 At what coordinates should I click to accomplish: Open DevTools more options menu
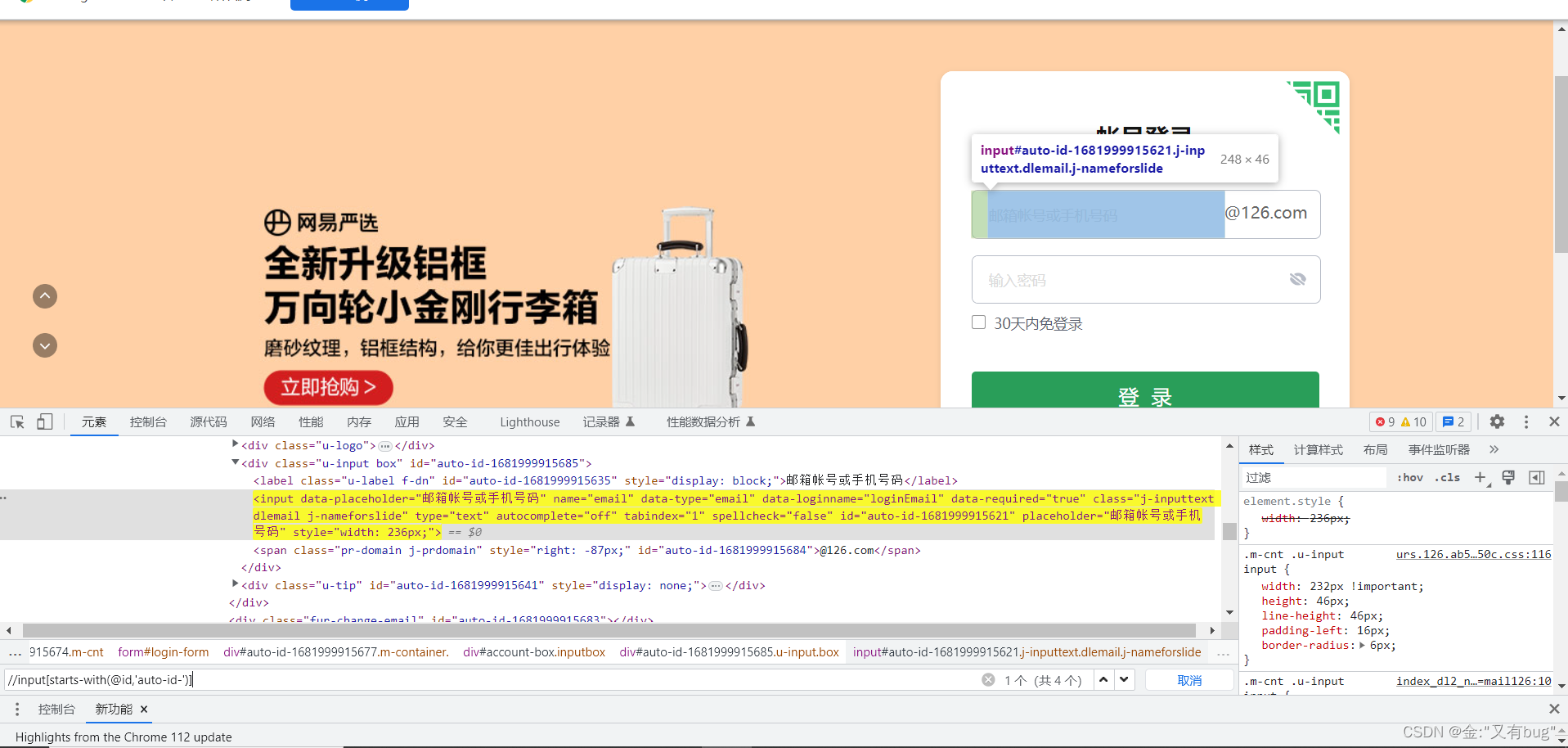(x=1526, y=421)
